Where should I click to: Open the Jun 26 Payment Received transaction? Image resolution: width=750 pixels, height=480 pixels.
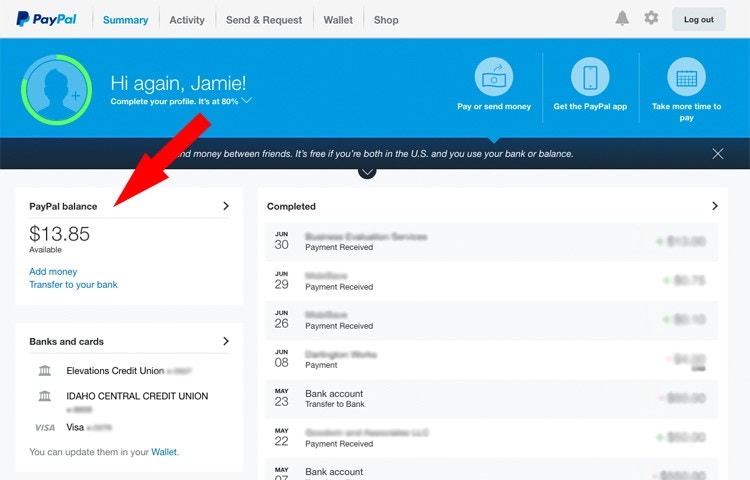[491, 320]
